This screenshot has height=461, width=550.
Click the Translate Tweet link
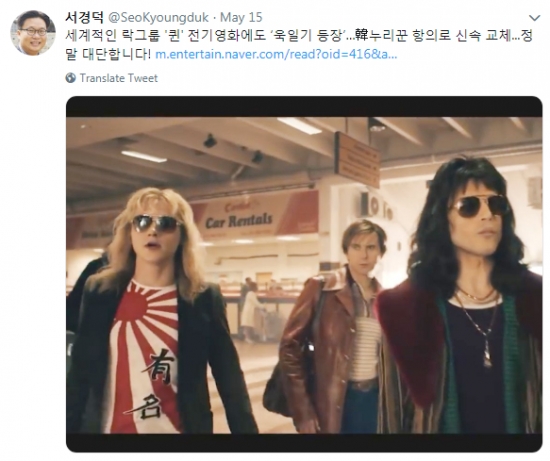(119, 78)
